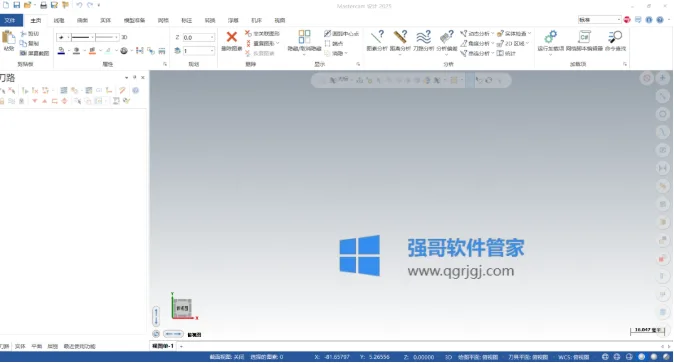Open the Z depth value dropdown arrow
The image size is (674, 363).
tap(212, 37)
